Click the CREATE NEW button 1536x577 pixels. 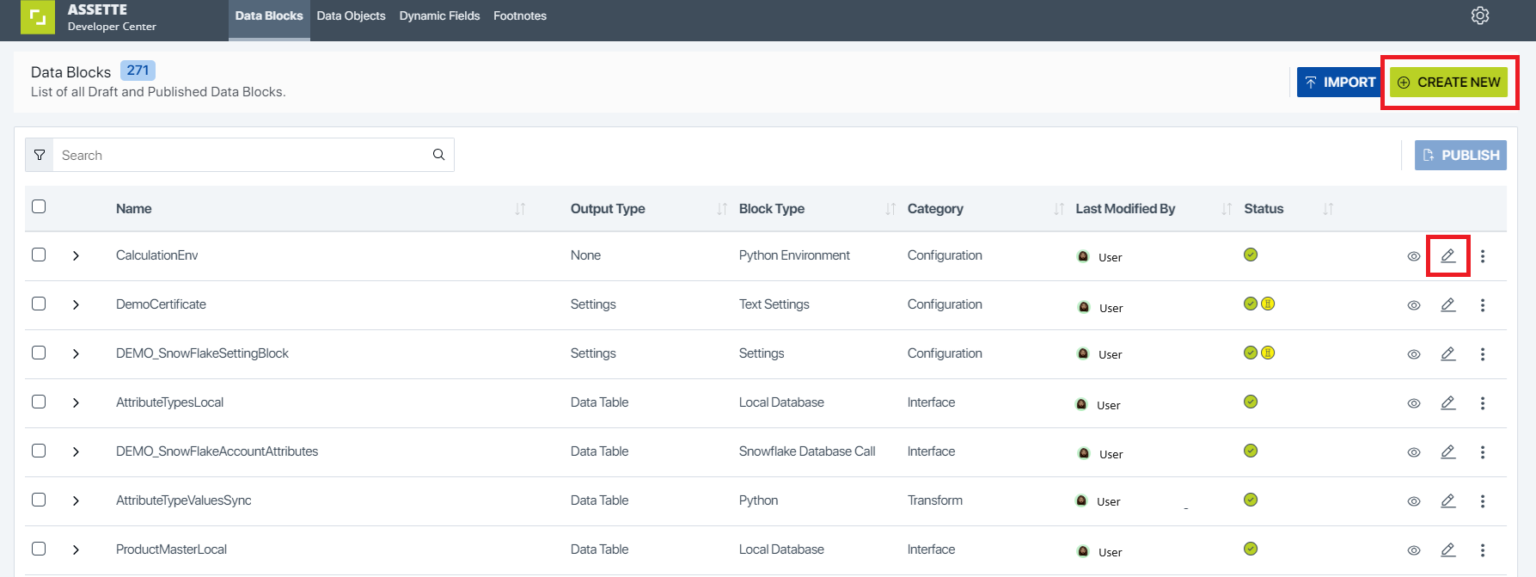[1449, 82]
